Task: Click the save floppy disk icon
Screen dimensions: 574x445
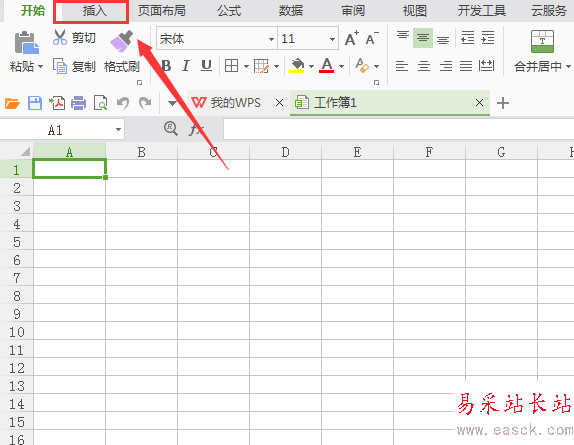Action: tap(35, 103)
